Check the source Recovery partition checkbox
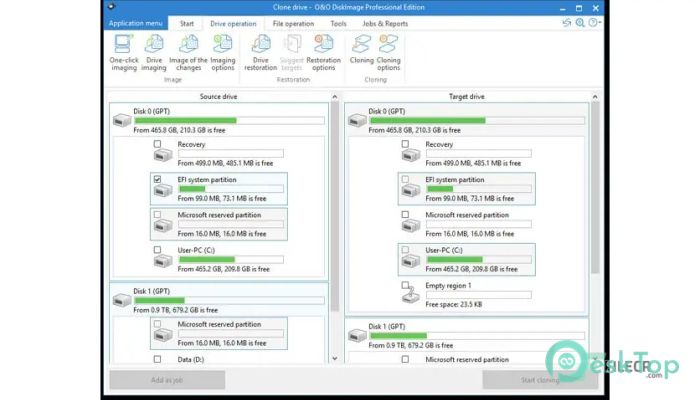 click(x=158, y=144)
